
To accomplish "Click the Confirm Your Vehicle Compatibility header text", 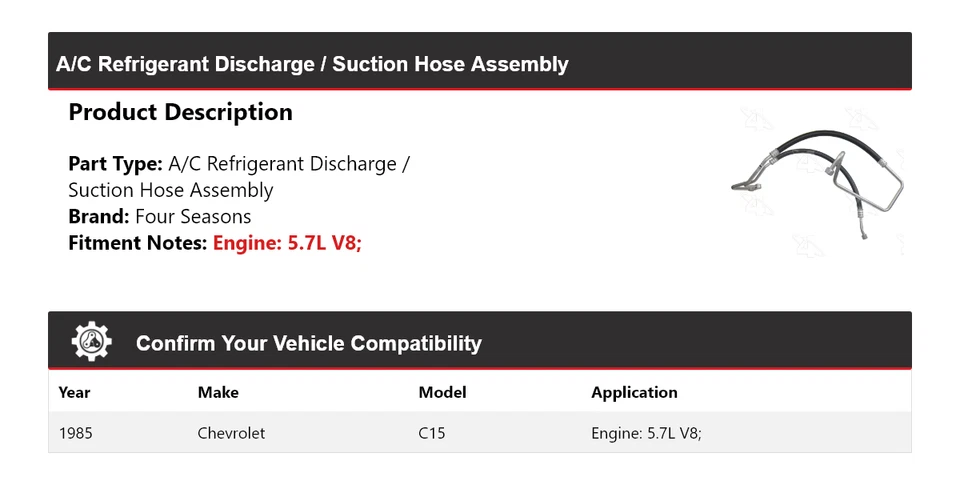I will (309, 343).
